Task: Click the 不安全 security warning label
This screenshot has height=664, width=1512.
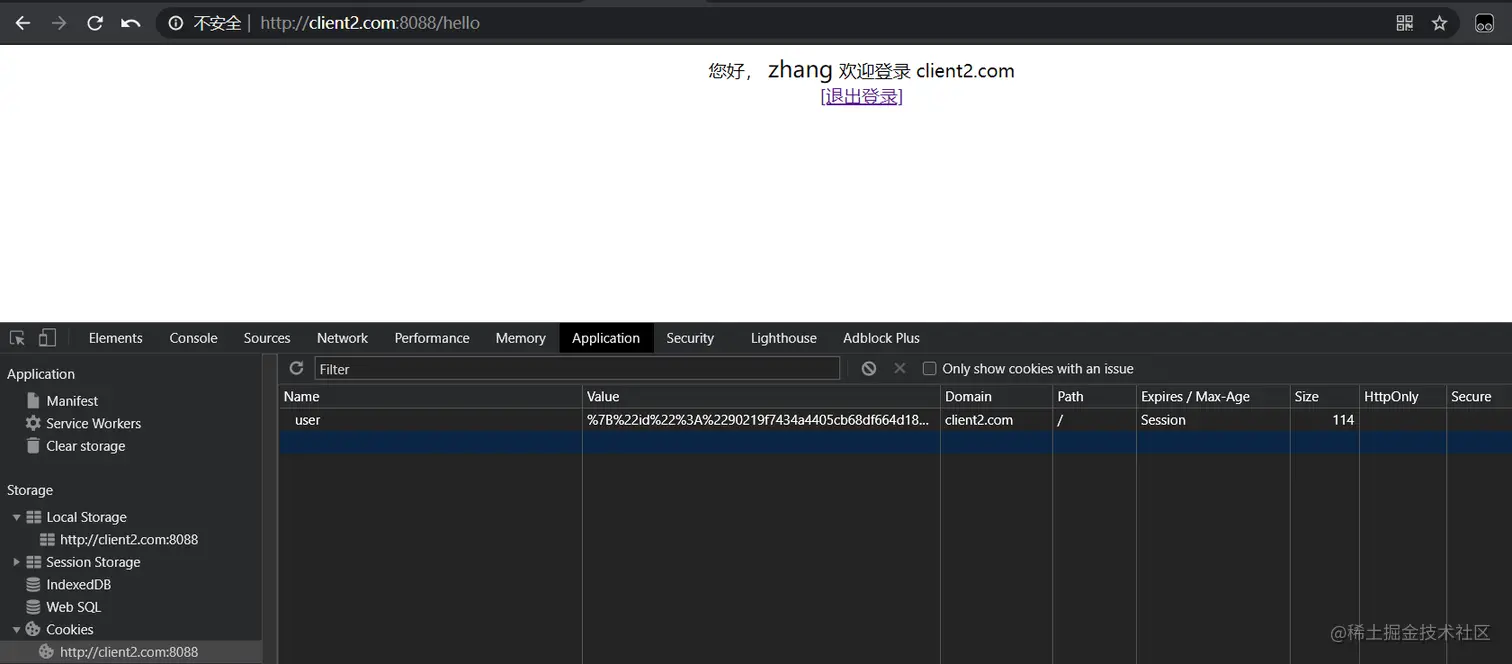Action: (x=217, y=23)
